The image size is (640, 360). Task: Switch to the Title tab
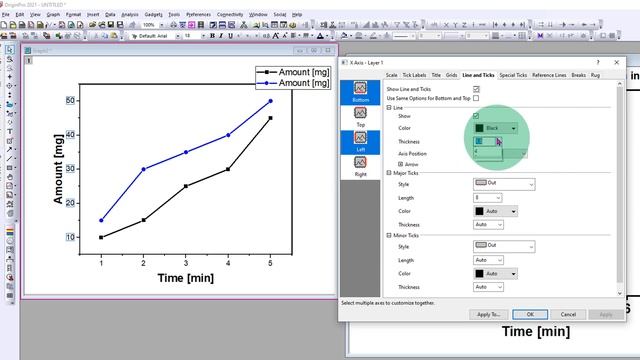(x=436, y=75)
